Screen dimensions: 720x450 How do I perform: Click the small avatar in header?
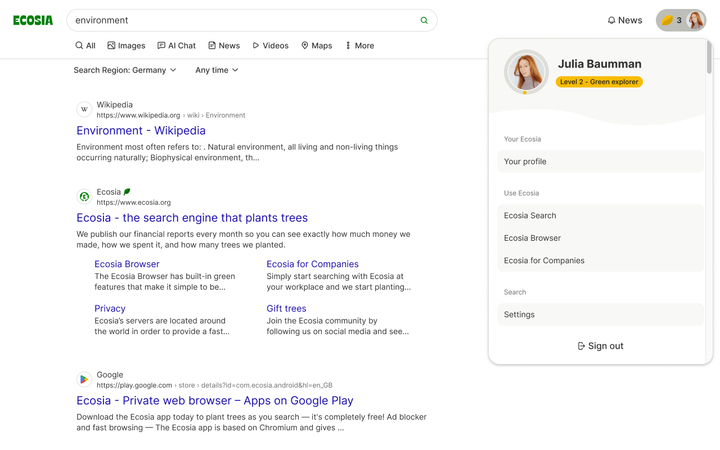coord(695,20)
